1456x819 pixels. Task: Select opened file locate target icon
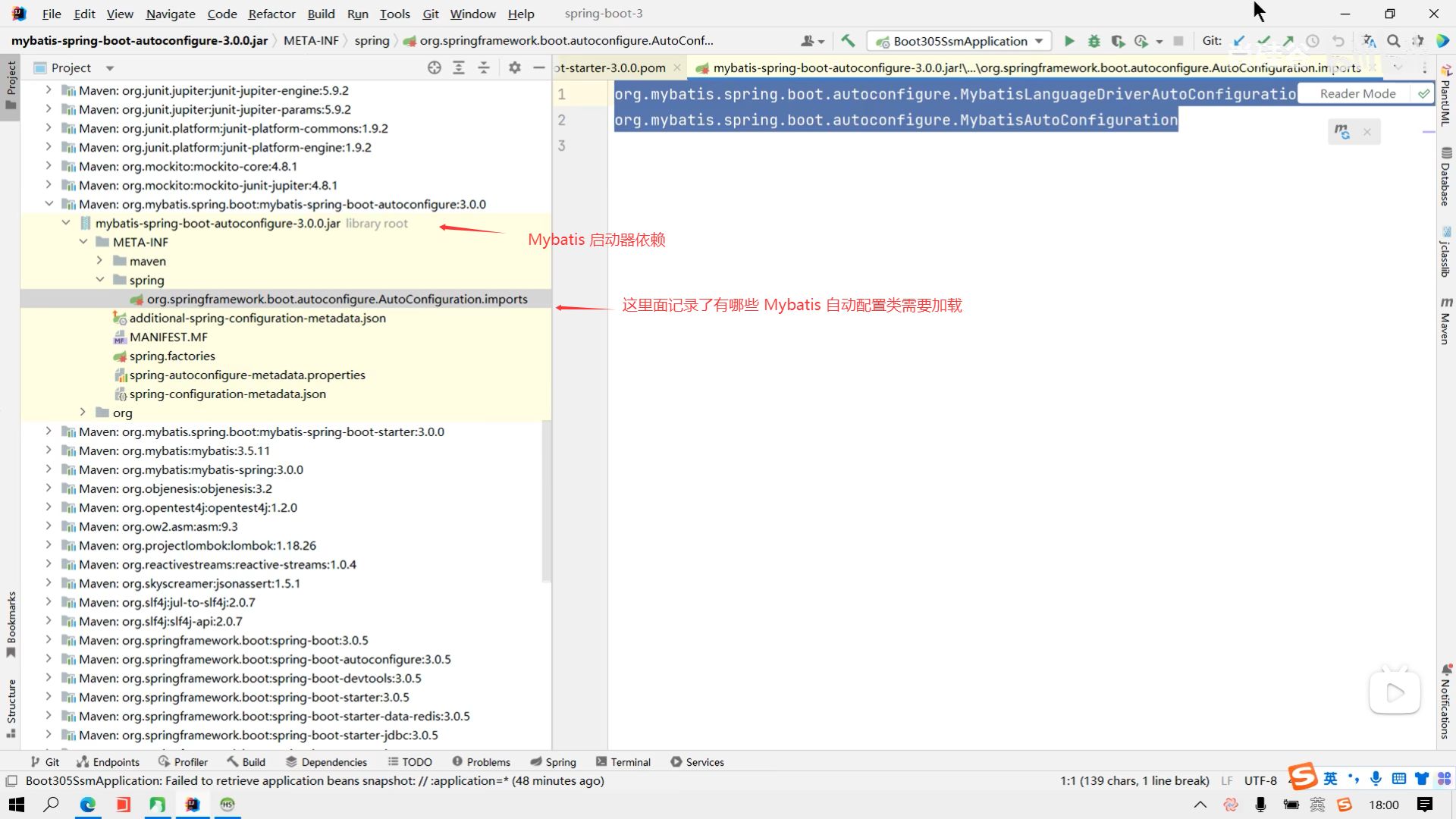point(434,67)
